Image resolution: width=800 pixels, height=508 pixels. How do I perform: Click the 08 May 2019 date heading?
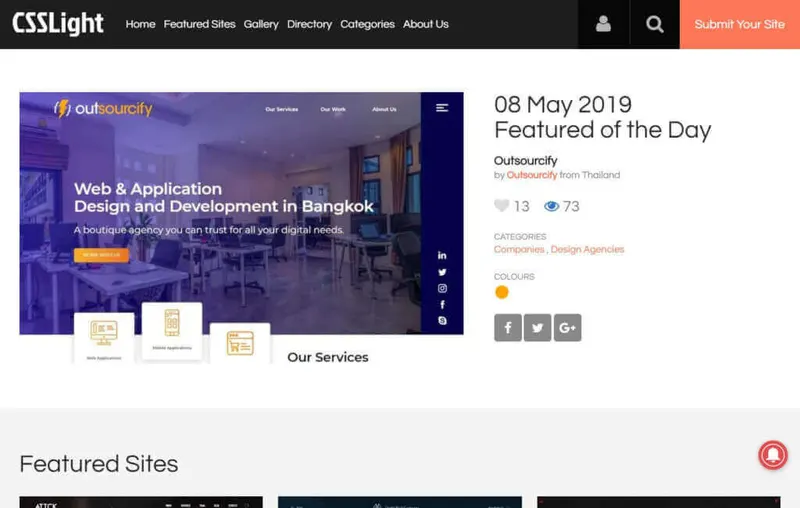tap(563, 105)
